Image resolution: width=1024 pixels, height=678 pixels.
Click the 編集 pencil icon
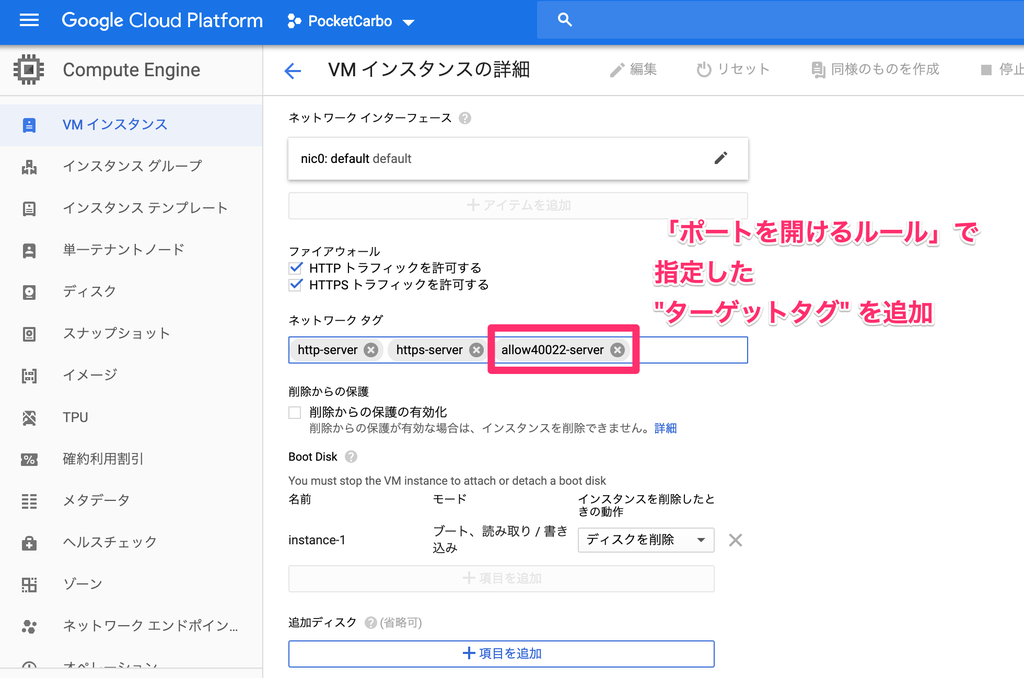click(617, 70)
